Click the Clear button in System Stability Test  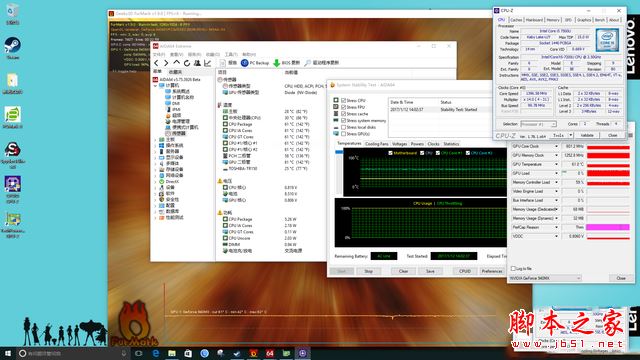403,271
